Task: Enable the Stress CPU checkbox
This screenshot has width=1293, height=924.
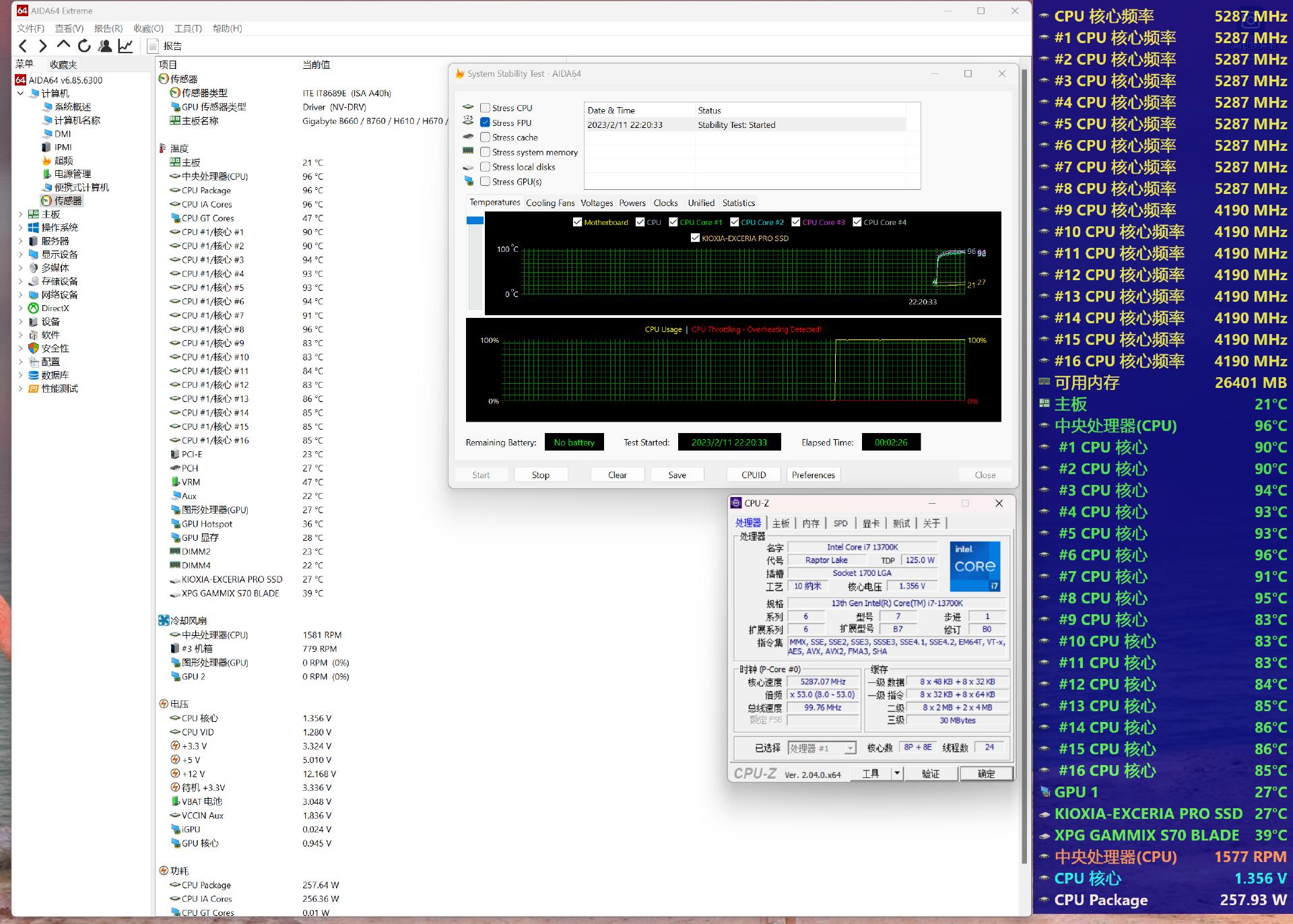Action: (486, 107)
